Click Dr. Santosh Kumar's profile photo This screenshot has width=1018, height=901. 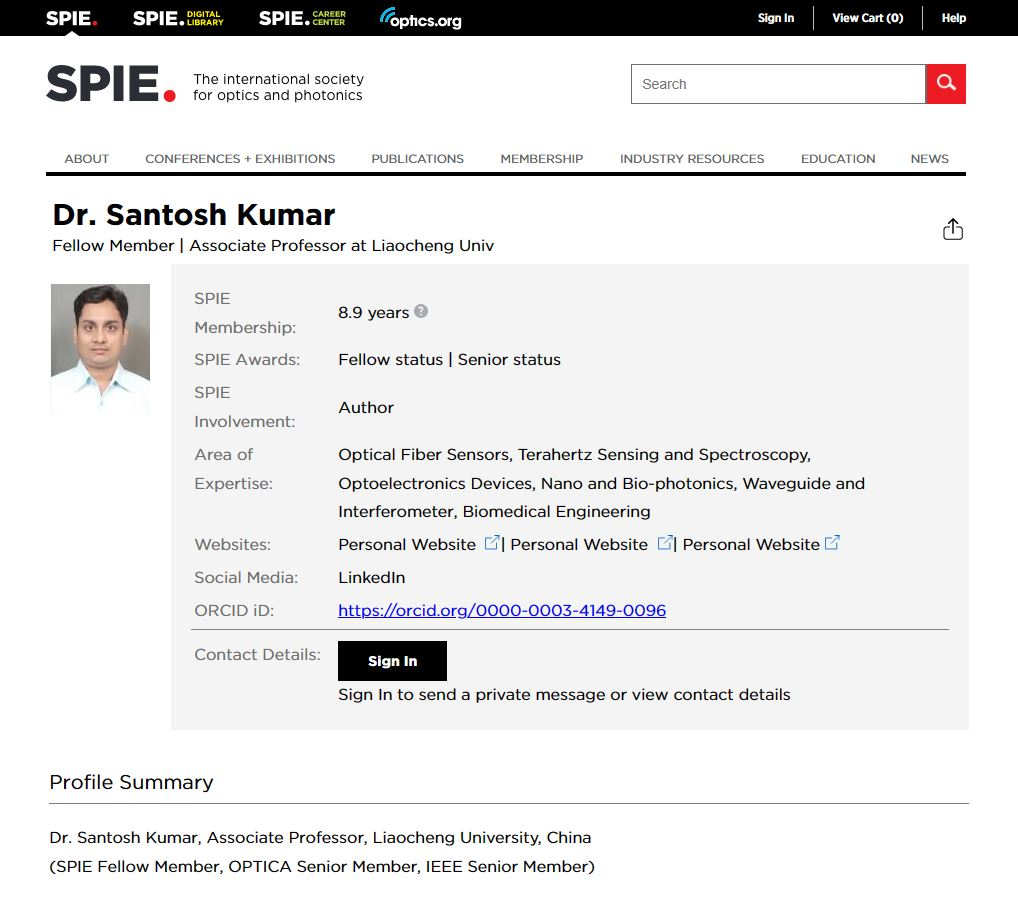click(x=100, y=348)
